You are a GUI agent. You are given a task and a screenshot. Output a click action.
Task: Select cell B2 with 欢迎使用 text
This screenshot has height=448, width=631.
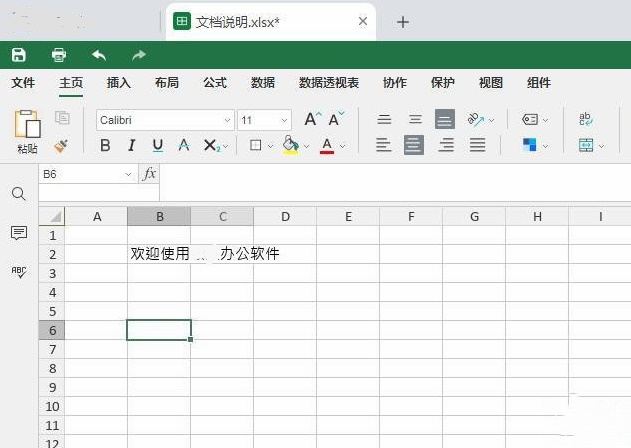[159, 254]
